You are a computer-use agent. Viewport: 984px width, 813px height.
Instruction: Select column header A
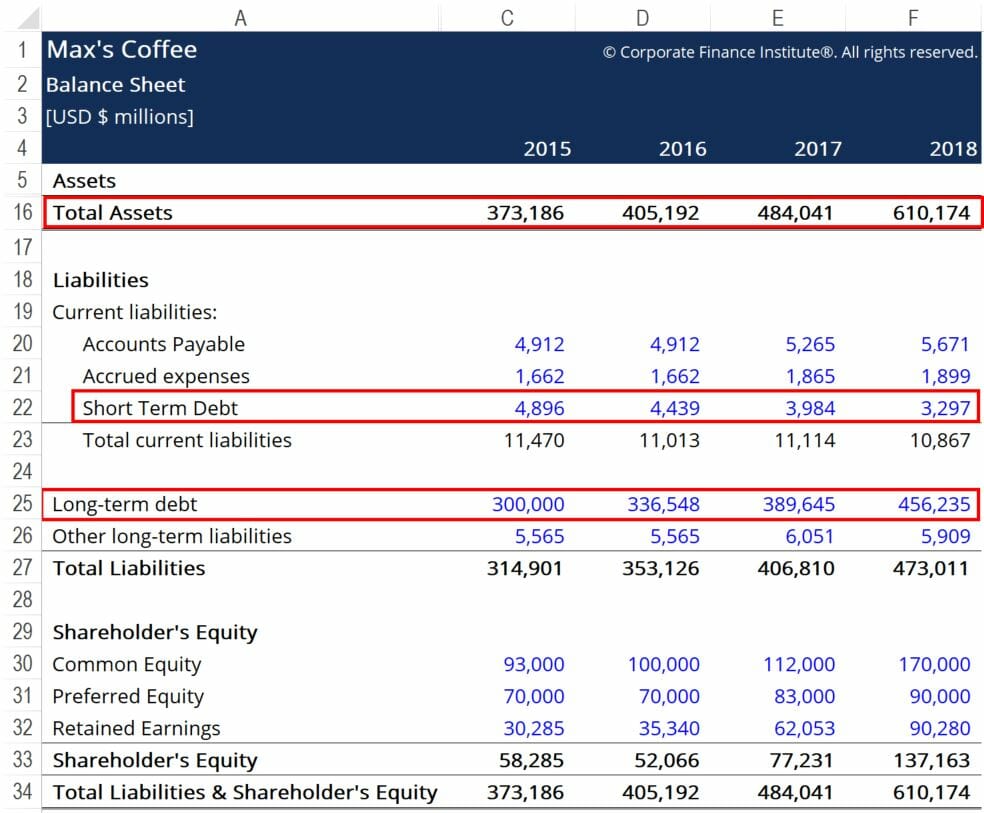click(240, 16)
